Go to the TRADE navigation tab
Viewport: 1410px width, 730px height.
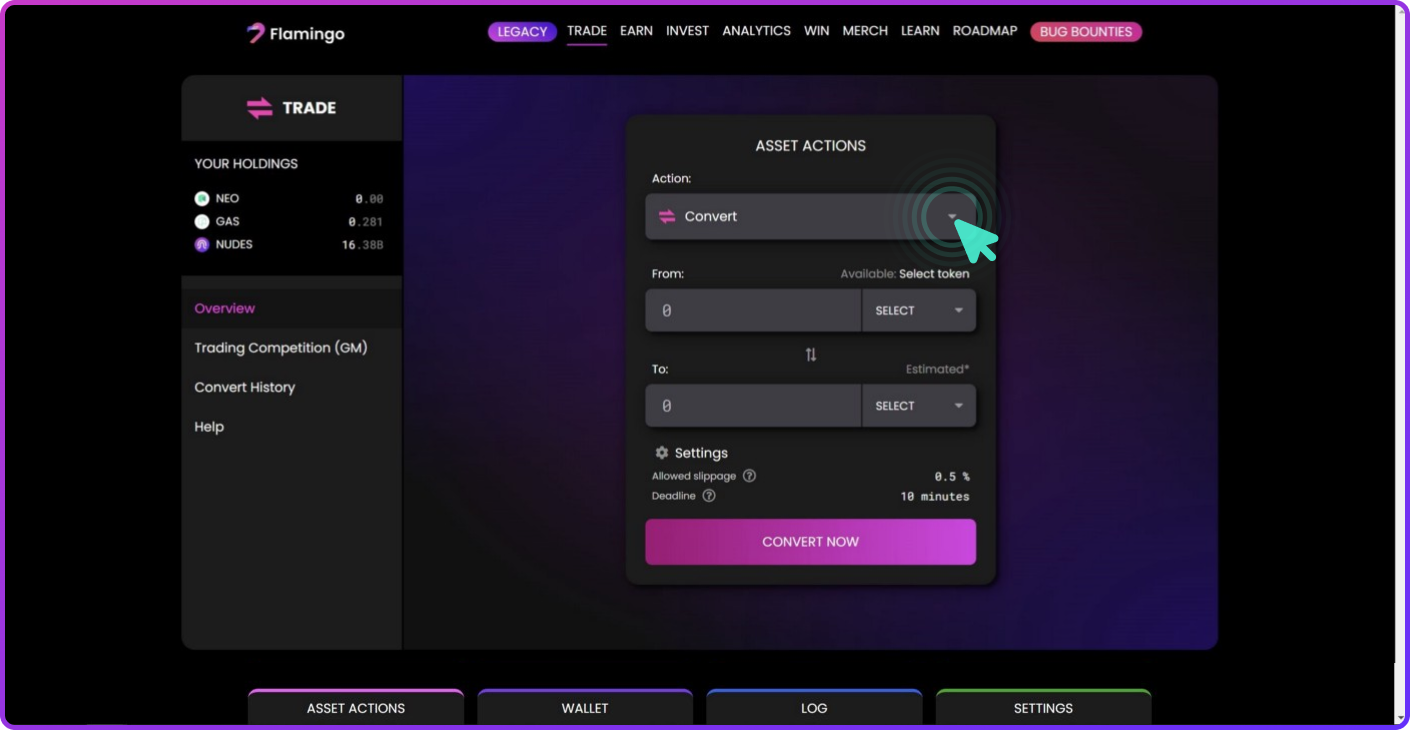pyautogui.click(x=587, y=31)
